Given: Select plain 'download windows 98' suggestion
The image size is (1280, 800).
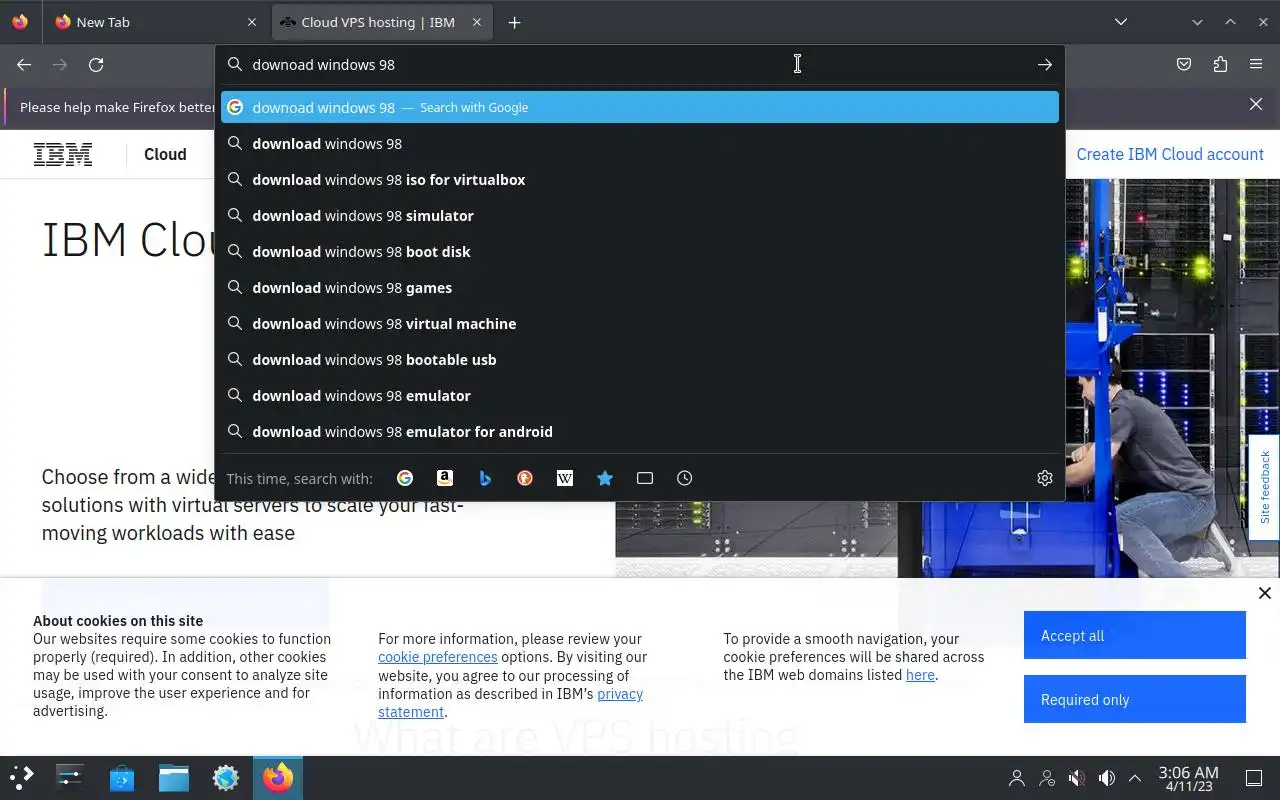Looking at the screenshot, I should [640, 144].
